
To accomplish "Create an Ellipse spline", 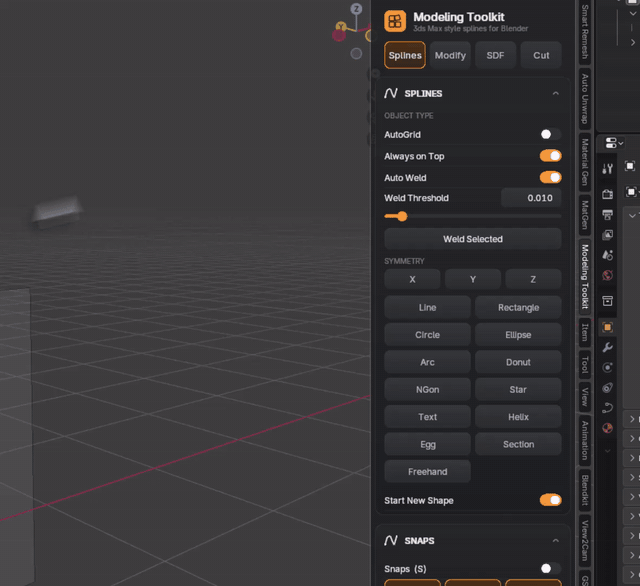I will 518,335.
